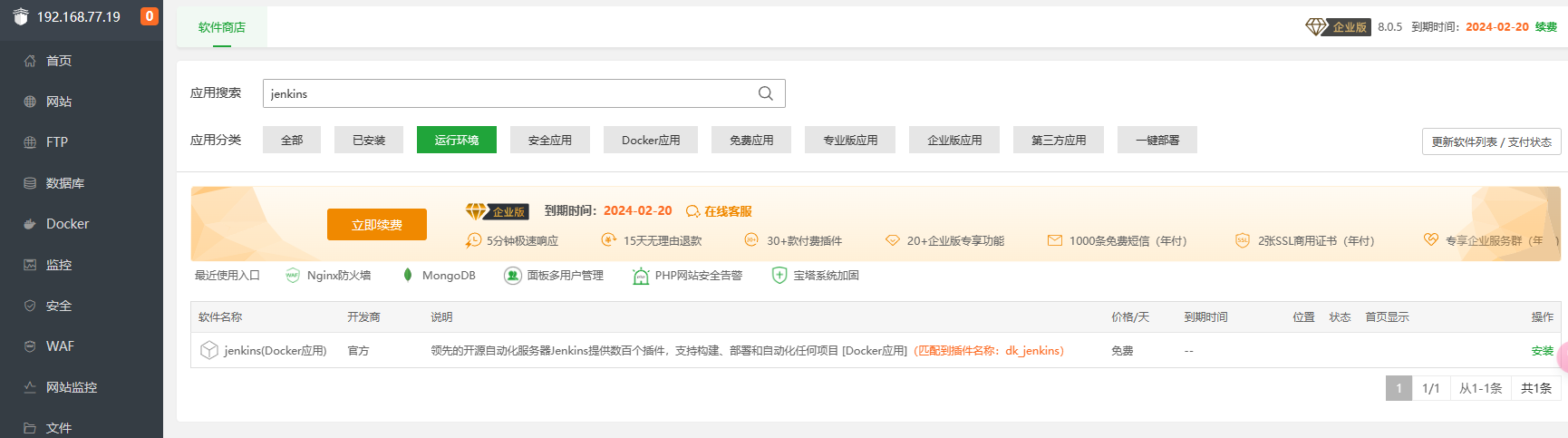Filter by 企业版应用 category
The width and height of the screenshot is (1568, 438).
pyautogui.click(x=954, y=140)
